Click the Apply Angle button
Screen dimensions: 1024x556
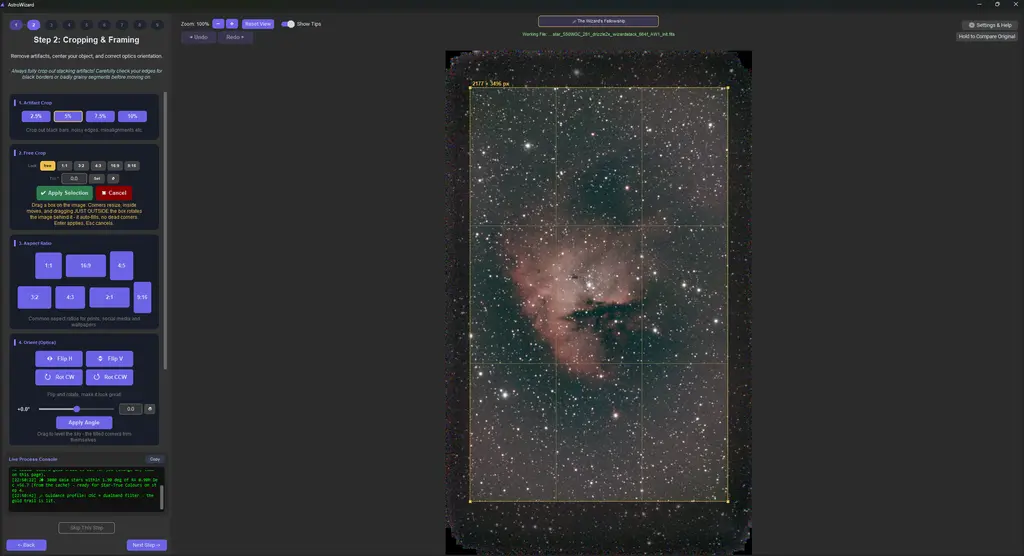84,423
